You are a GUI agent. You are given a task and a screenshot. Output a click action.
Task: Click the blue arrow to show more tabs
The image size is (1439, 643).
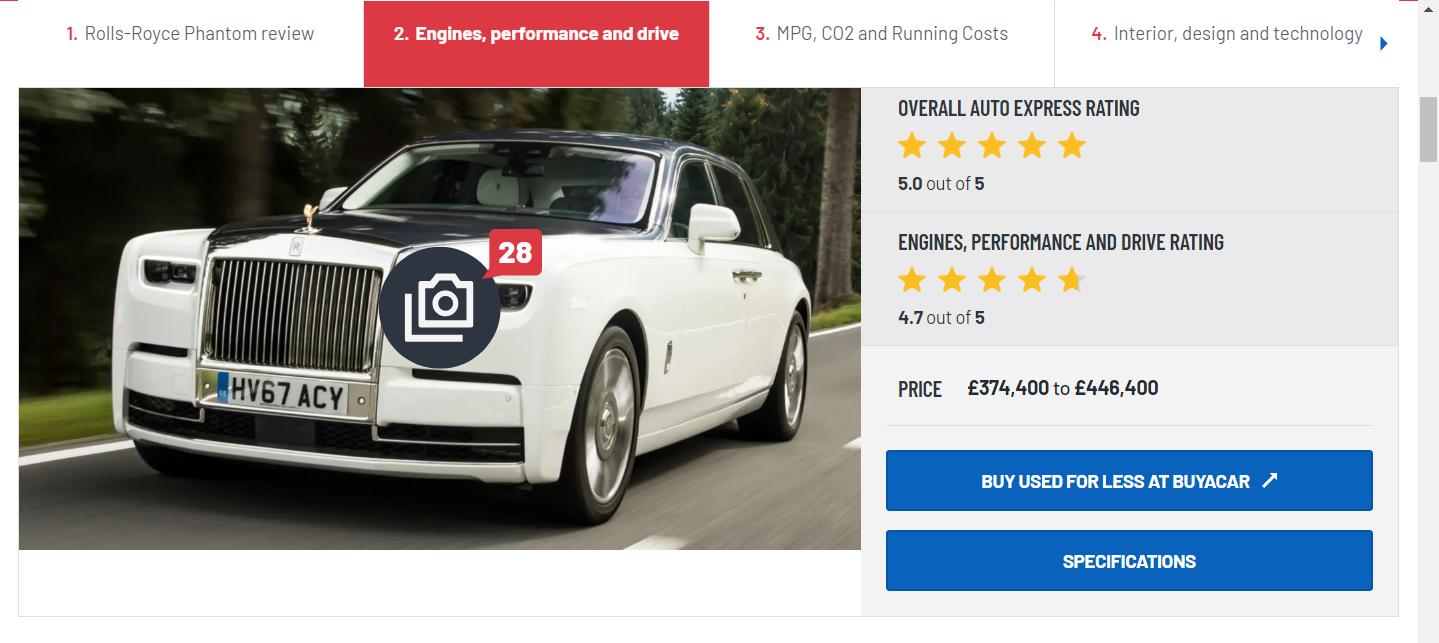click(1384, 43)
